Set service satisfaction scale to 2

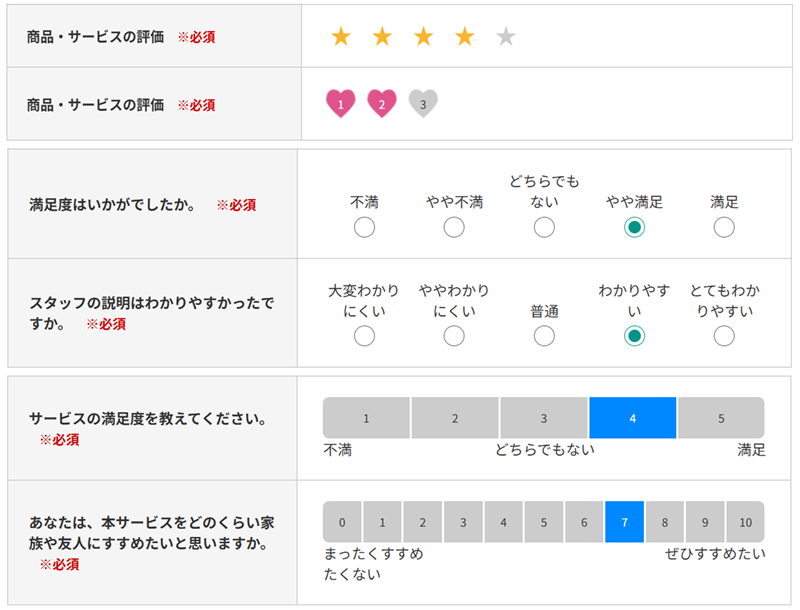point(455,418)
